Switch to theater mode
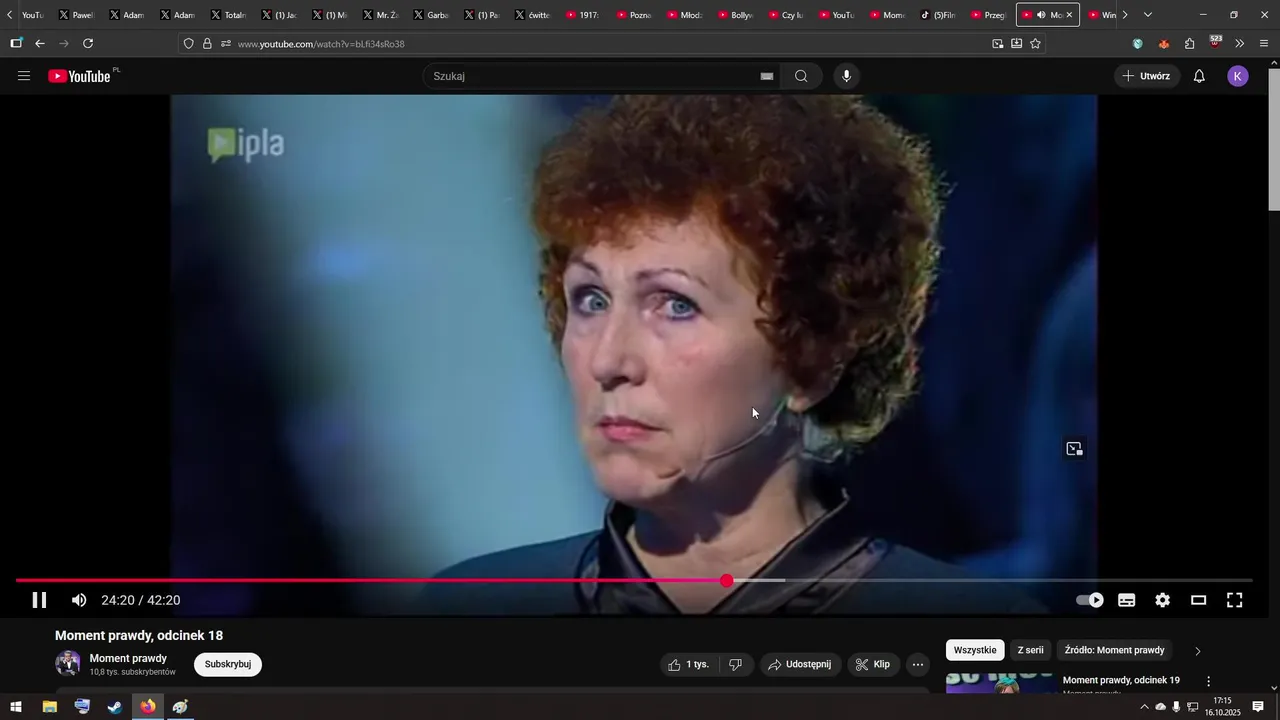 pyautogui.click(x=1198, y=600)
